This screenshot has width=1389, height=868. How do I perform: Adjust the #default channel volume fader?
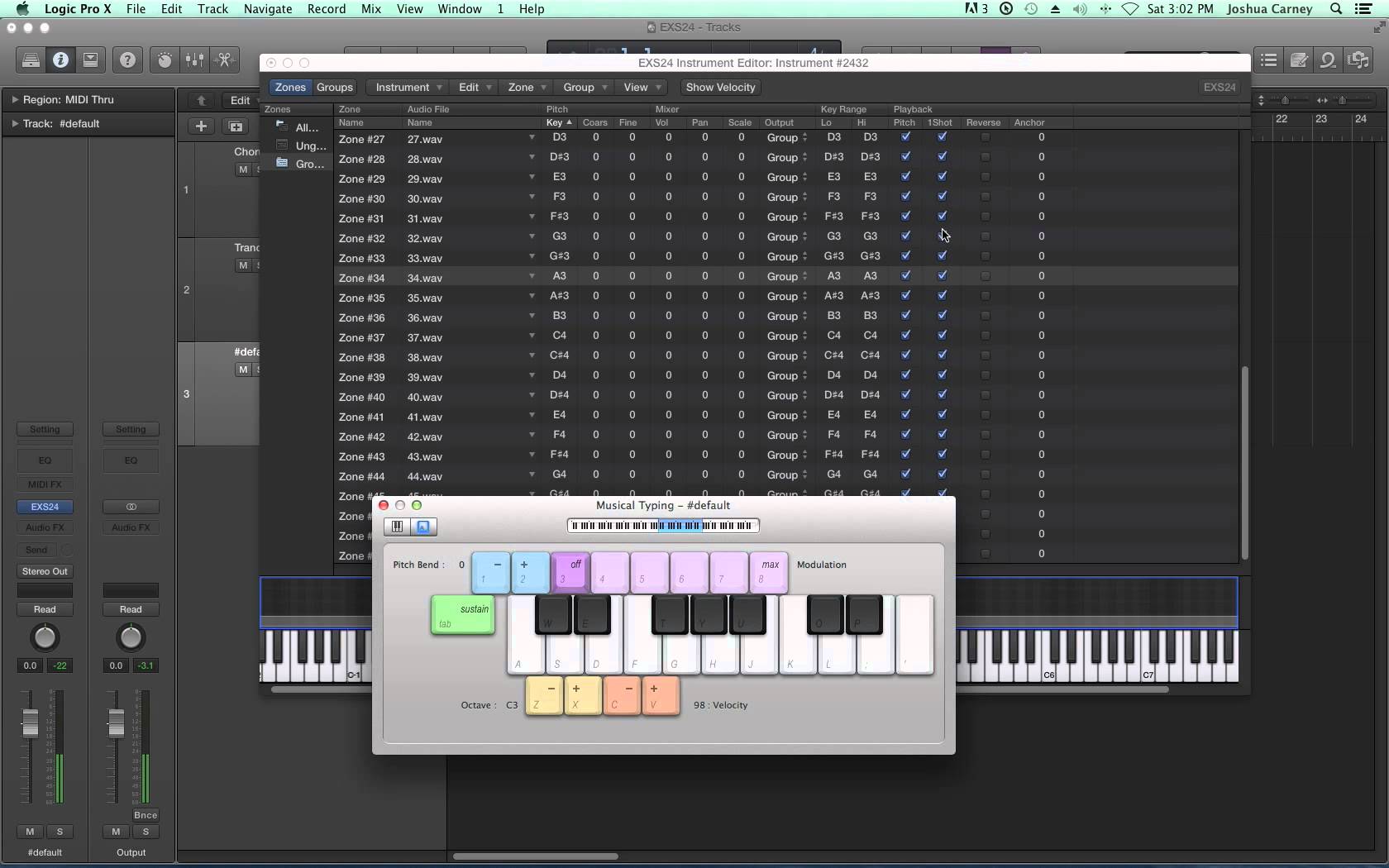pos(30,723)
